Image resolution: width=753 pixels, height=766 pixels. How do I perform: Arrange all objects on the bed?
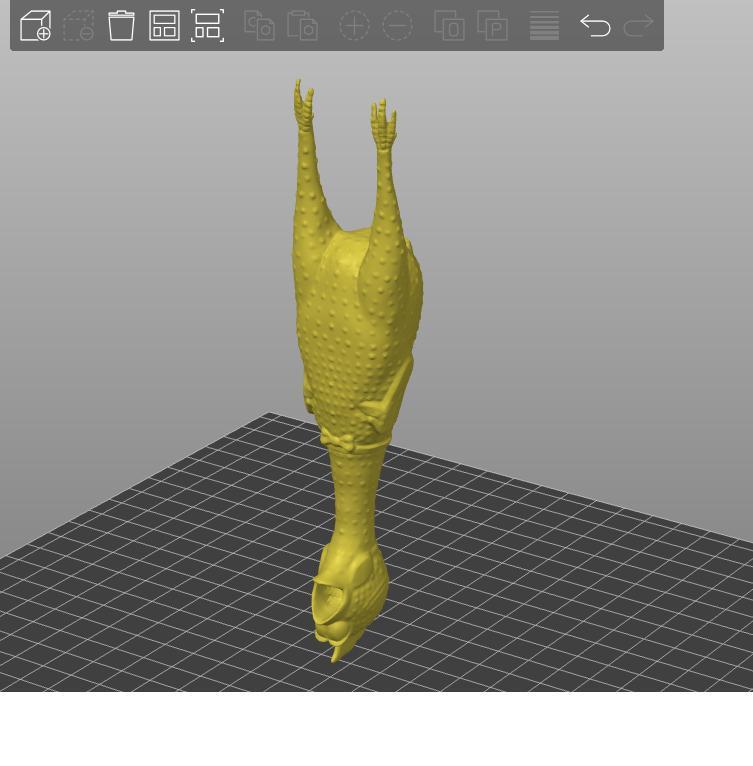tap(164, 25)
